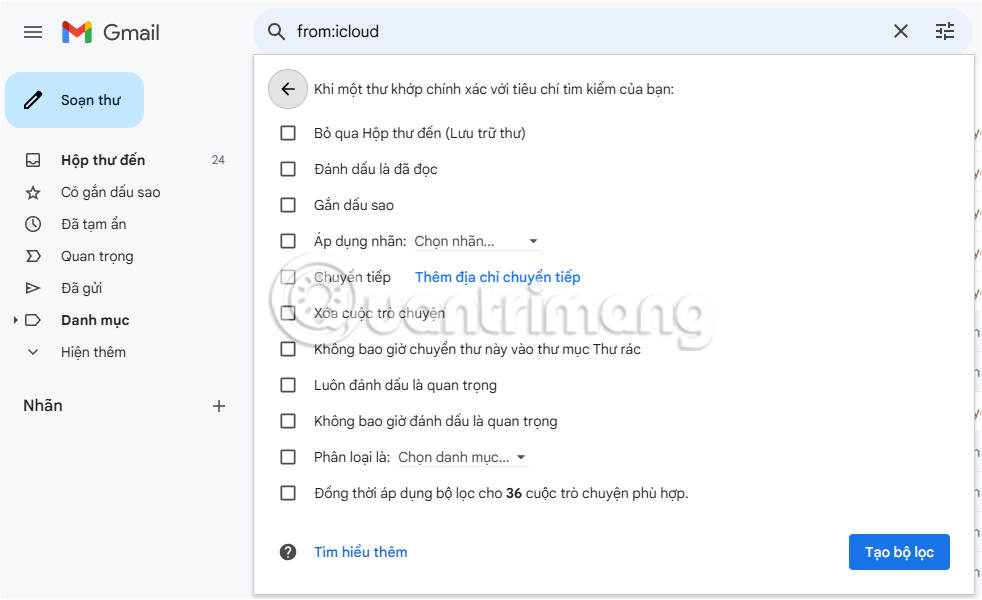This screenshot has width=982, height=600.
Task: Clear the search query with the X icon
Action: pyautogui.click(x=900, y=31)
